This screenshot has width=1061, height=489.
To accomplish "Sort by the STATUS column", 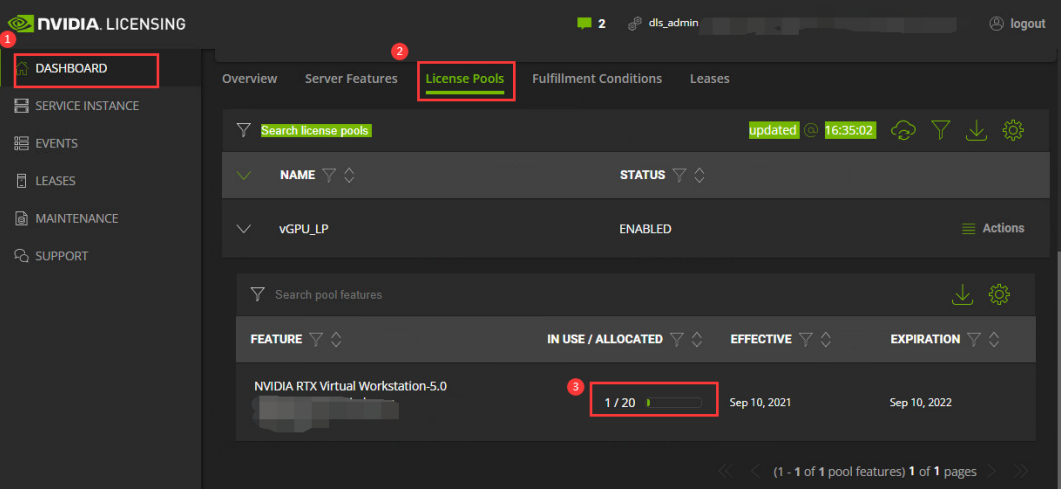I will tap(700, 175).
